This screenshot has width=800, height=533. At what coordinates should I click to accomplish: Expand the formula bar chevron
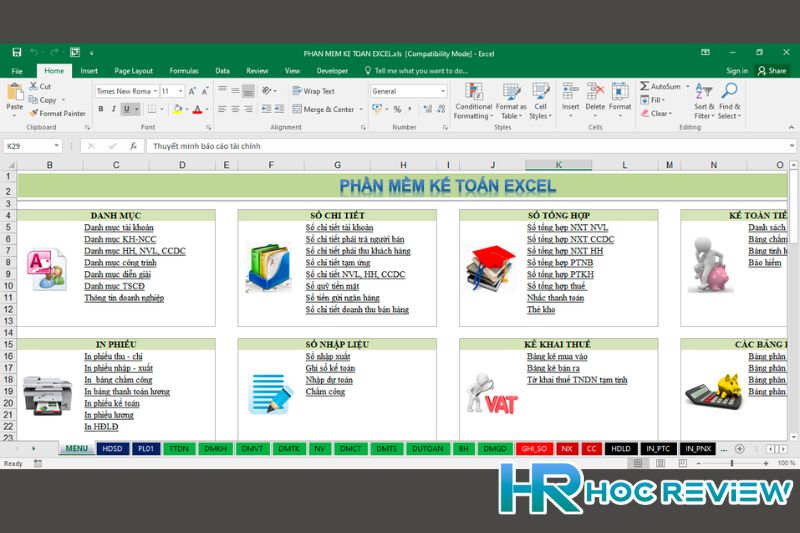coord(791,146)
